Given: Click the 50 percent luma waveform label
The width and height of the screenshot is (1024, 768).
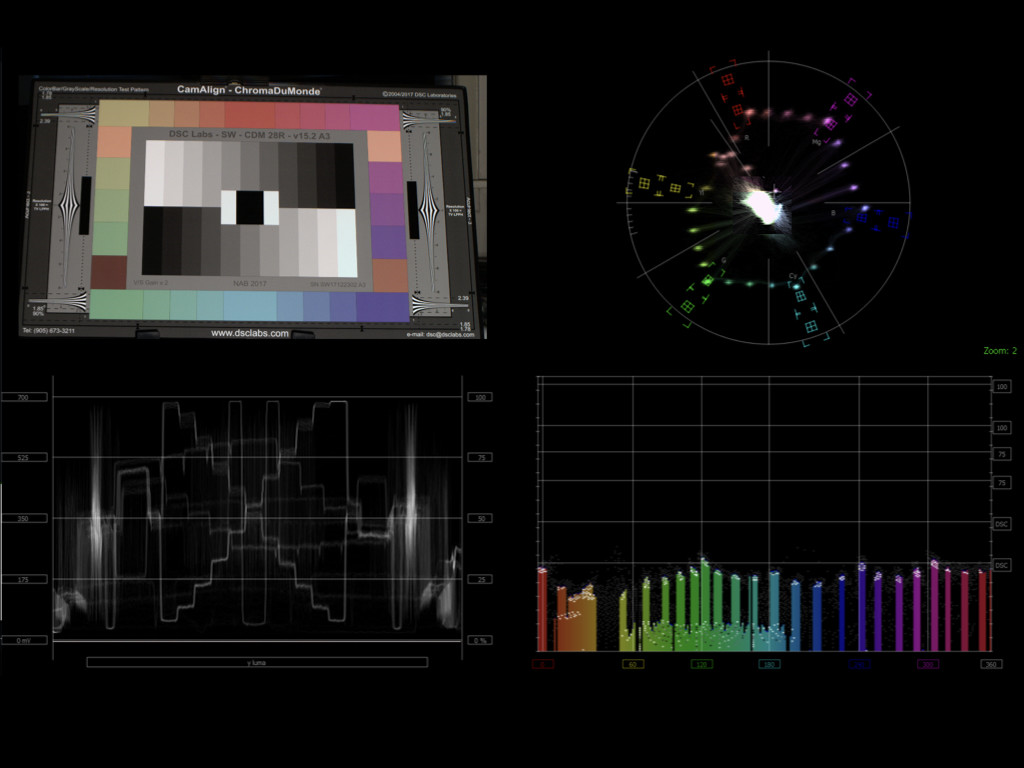Looking at the screenshot, I should pos(481,519).
